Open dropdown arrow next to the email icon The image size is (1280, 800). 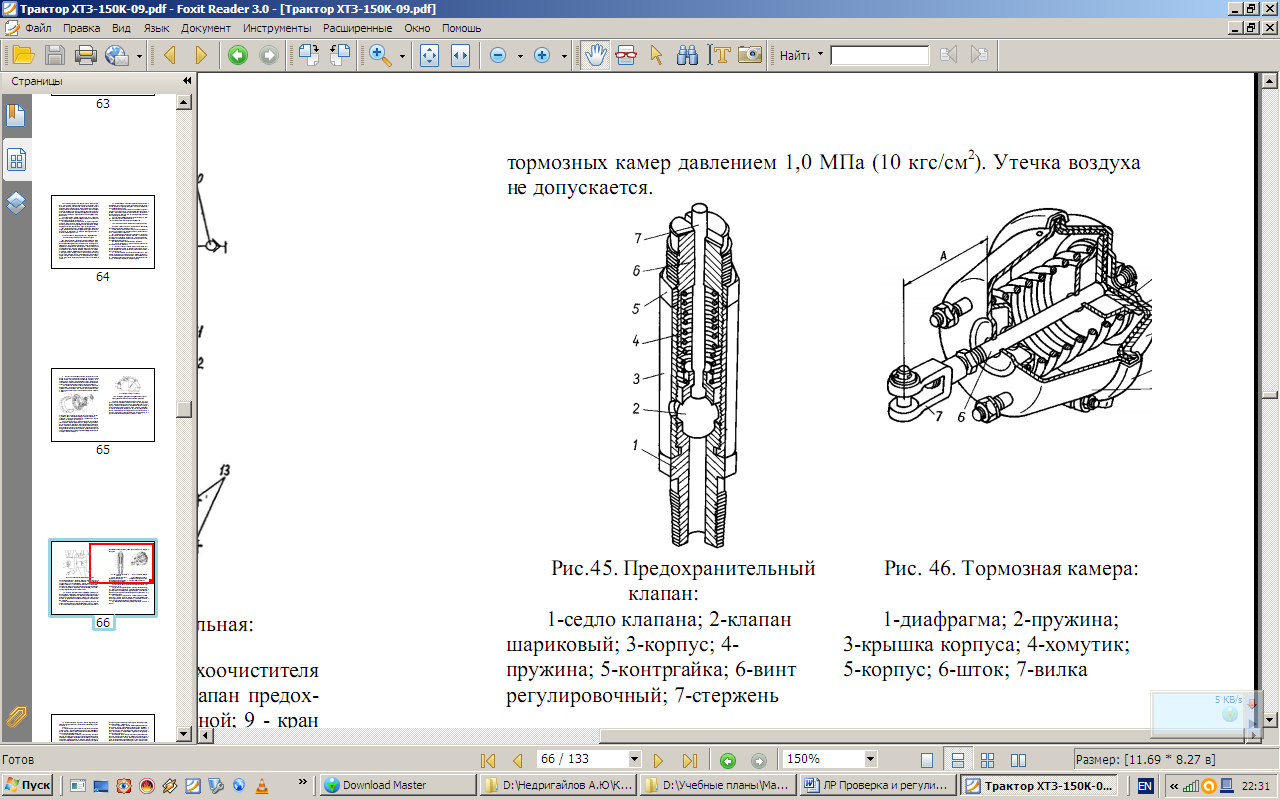pos(138,55)
